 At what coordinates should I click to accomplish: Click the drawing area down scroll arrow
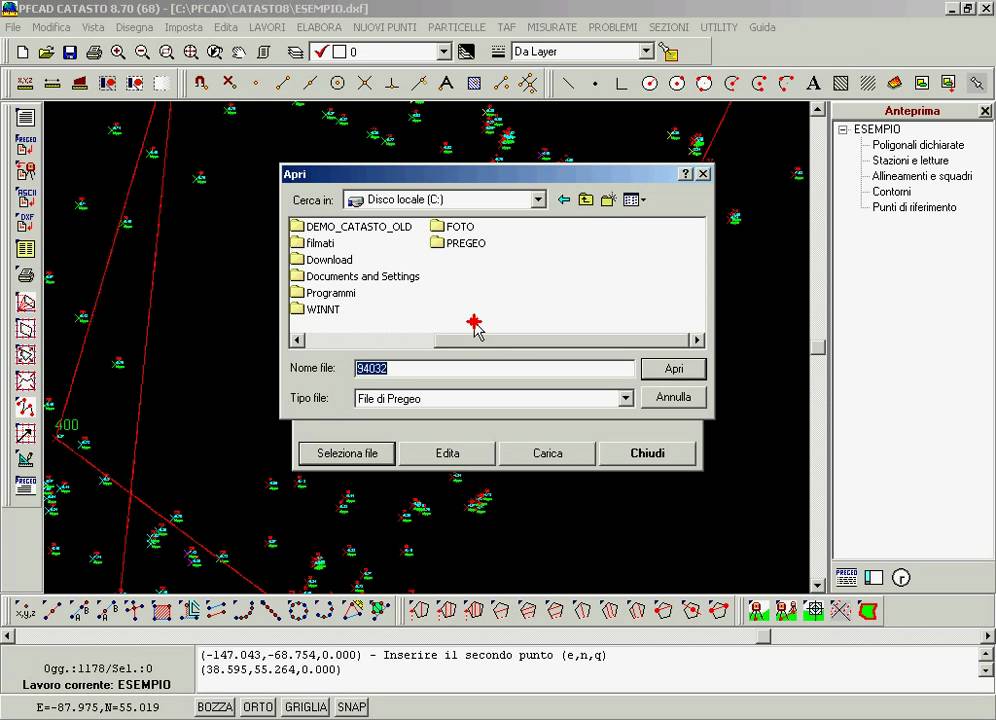coord(818,585)
